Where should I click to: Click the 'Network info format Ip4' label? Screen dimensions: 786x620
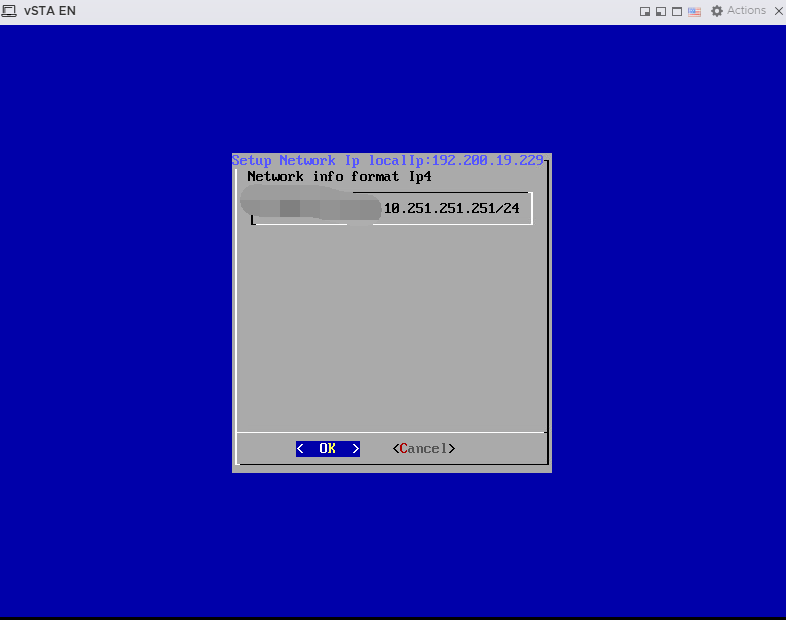(x=339, y=176)
